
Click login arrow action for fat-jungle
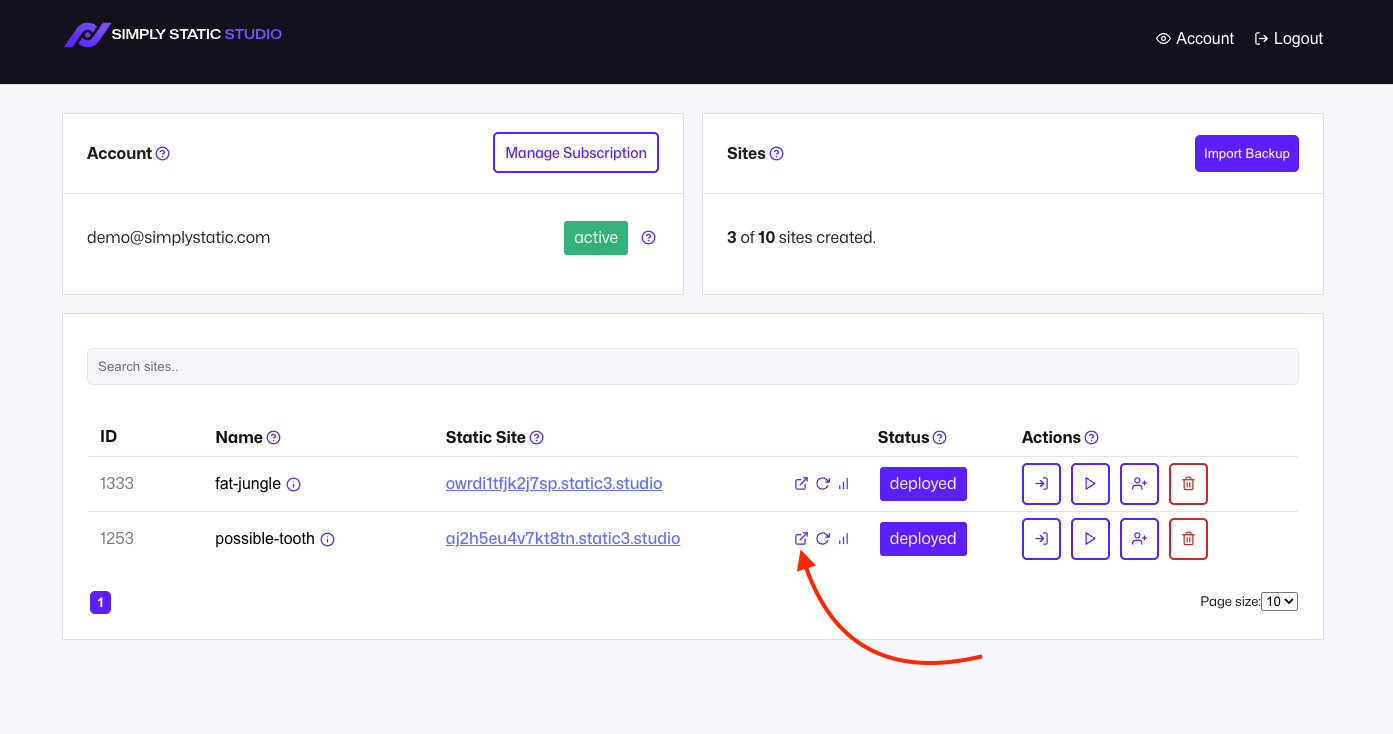pyautogui.click(x=1041, y=484)
